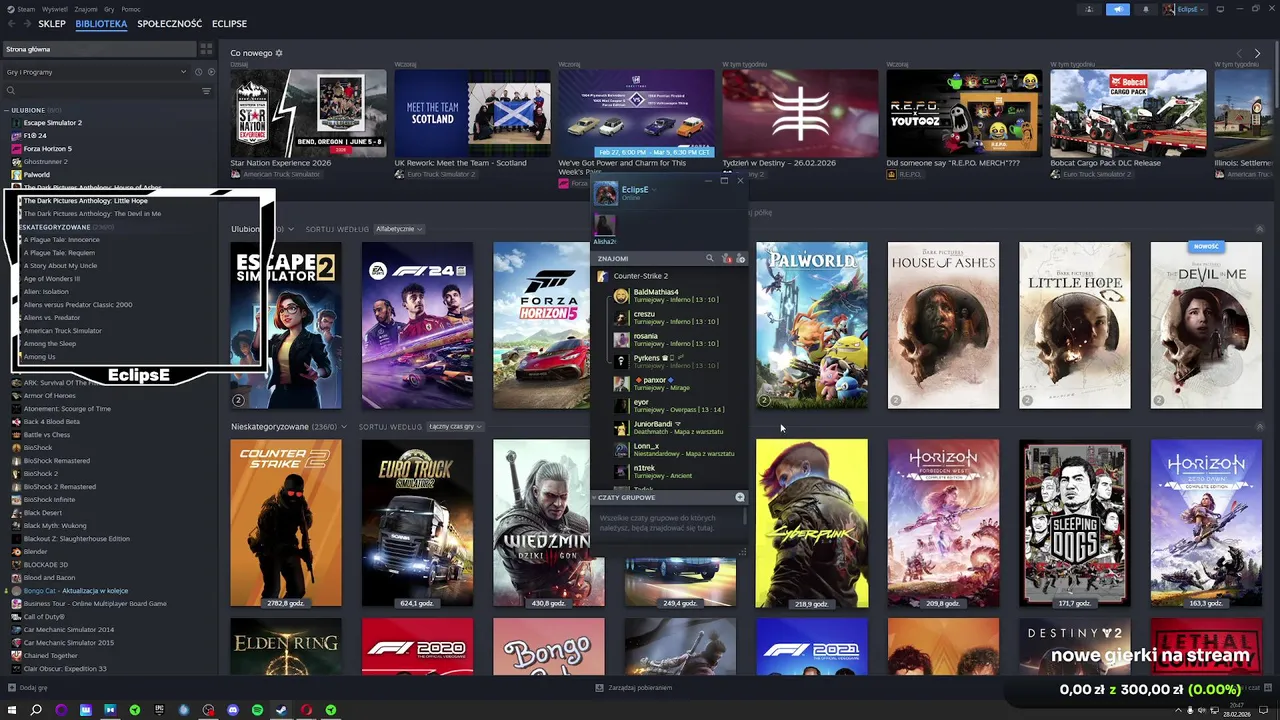This screenshot has height=720, width=1280.
Task: Select Escape Simulator 2 in sidebar
Action: pos(52,123)
